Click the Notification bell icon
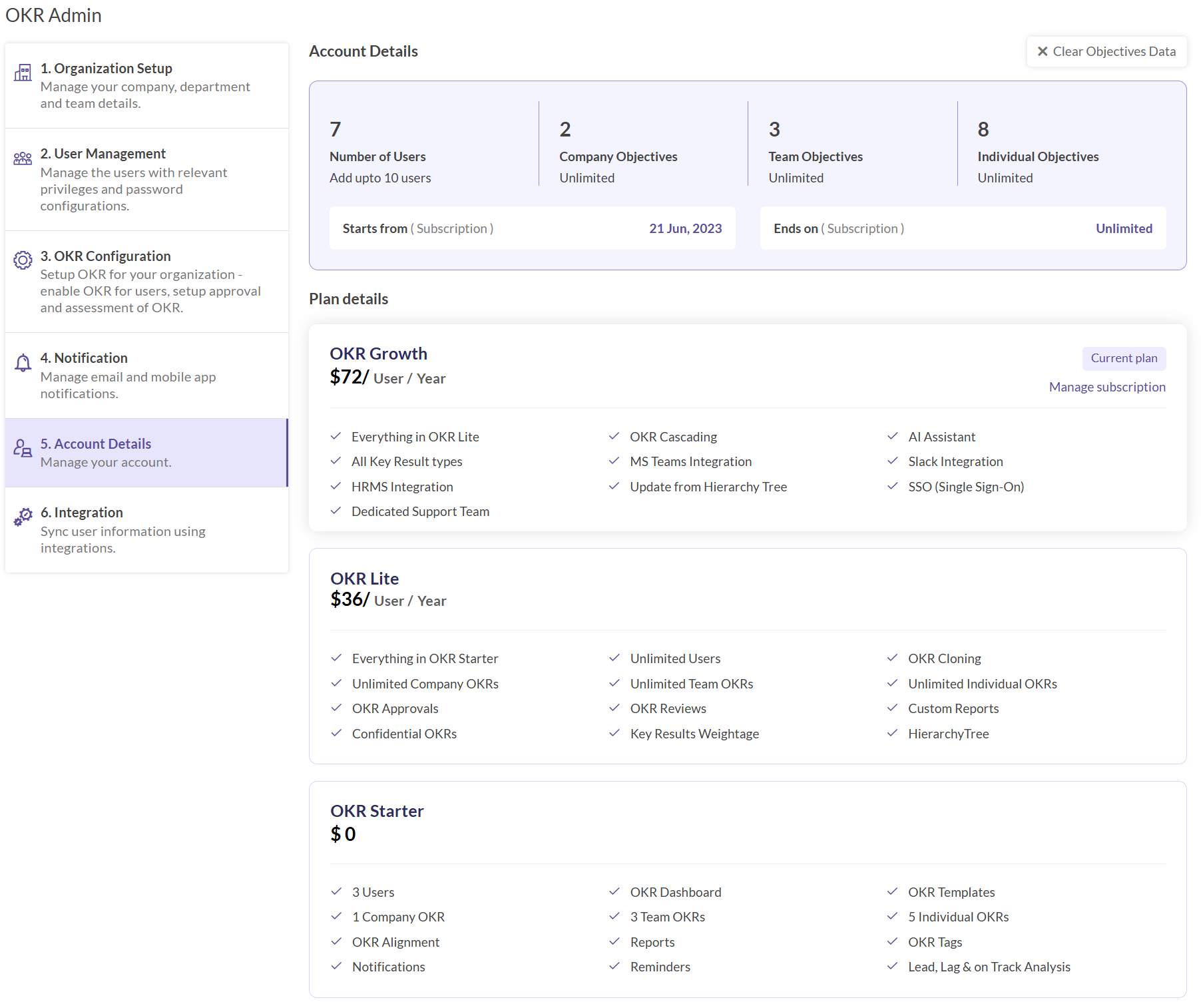The width and height of the screenshot is (1201, 1008). pyautogui.click(x=23, y=362)
